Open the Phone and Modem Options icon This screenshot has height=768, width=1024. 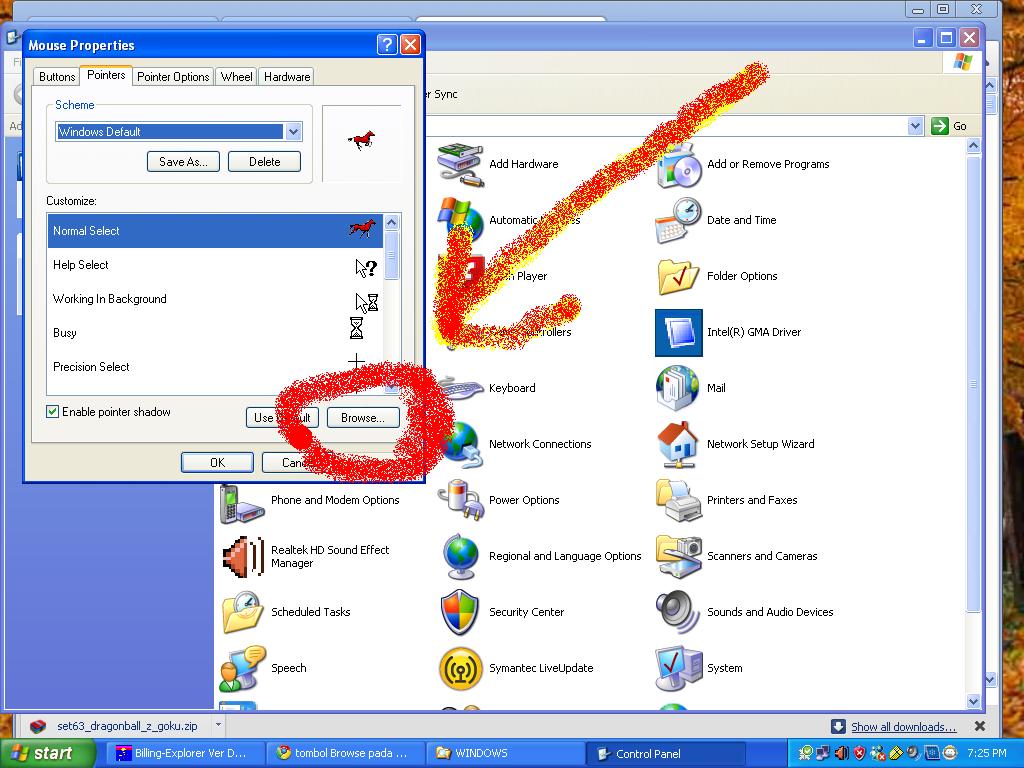point(242,504)
